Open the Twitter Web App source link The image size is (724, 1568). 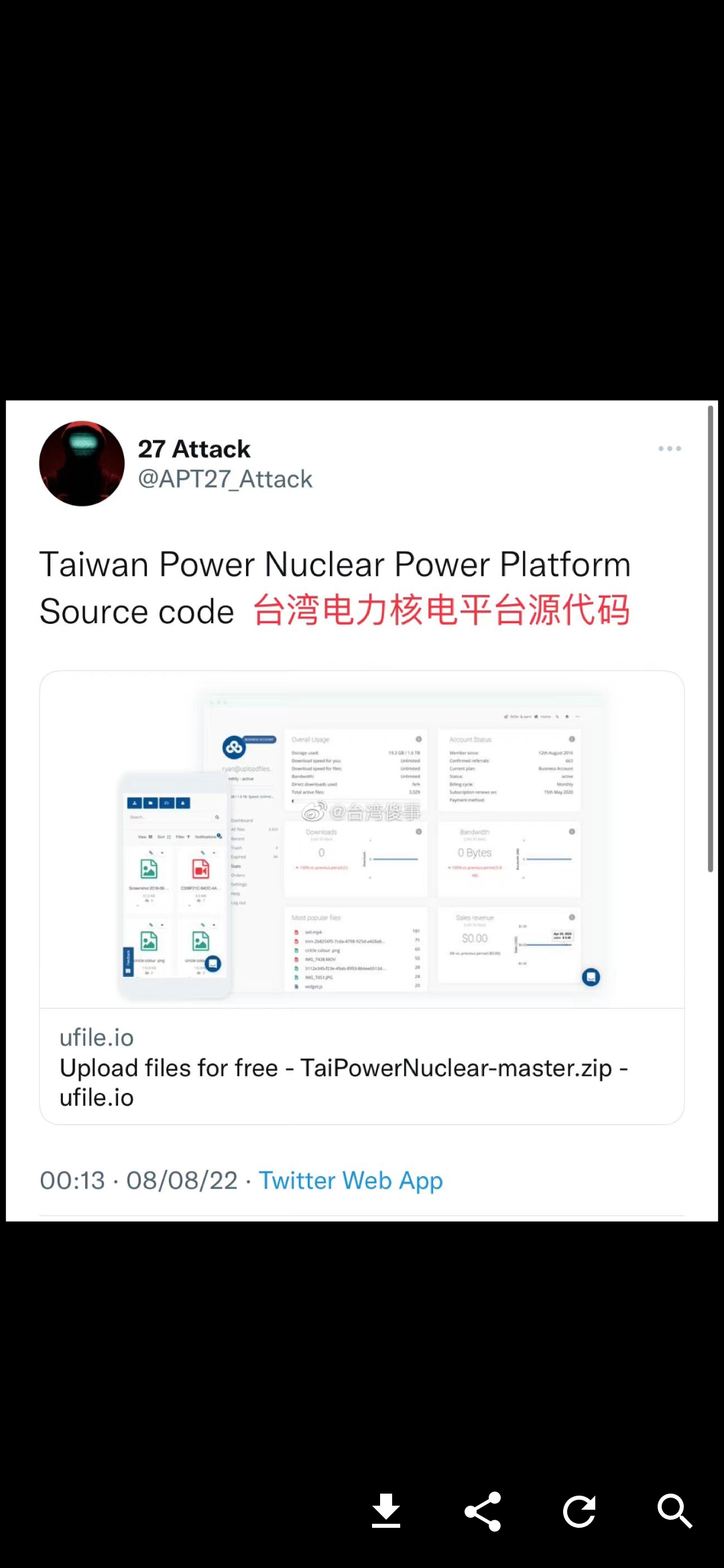[351, 1181]
